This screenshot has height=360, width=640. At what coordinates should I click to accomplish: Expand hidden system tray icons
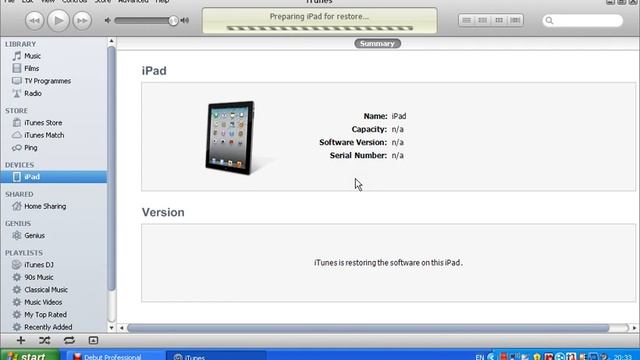(x=491, y=357)
